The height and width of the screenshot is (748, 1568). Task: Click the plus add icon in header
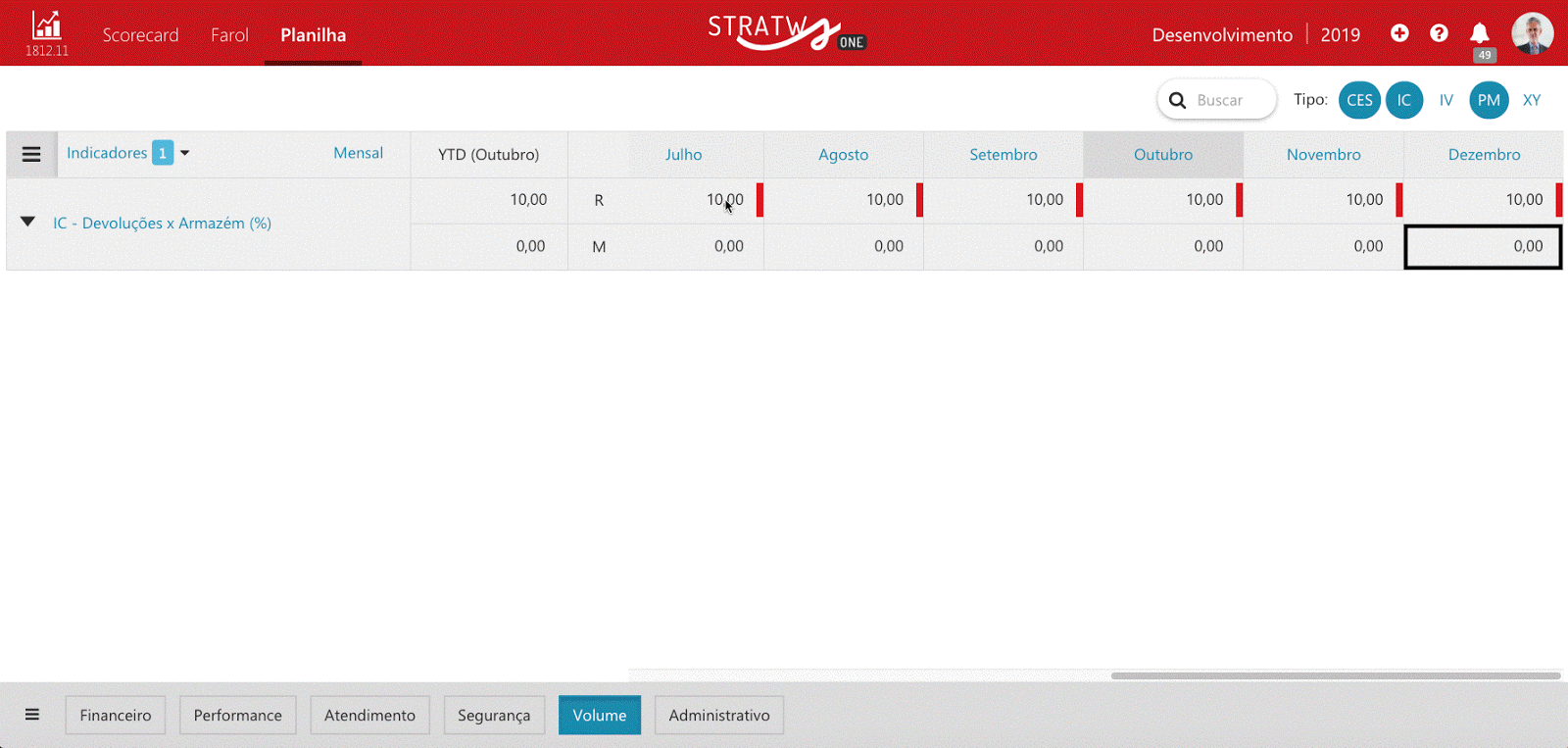(1399, 33)
